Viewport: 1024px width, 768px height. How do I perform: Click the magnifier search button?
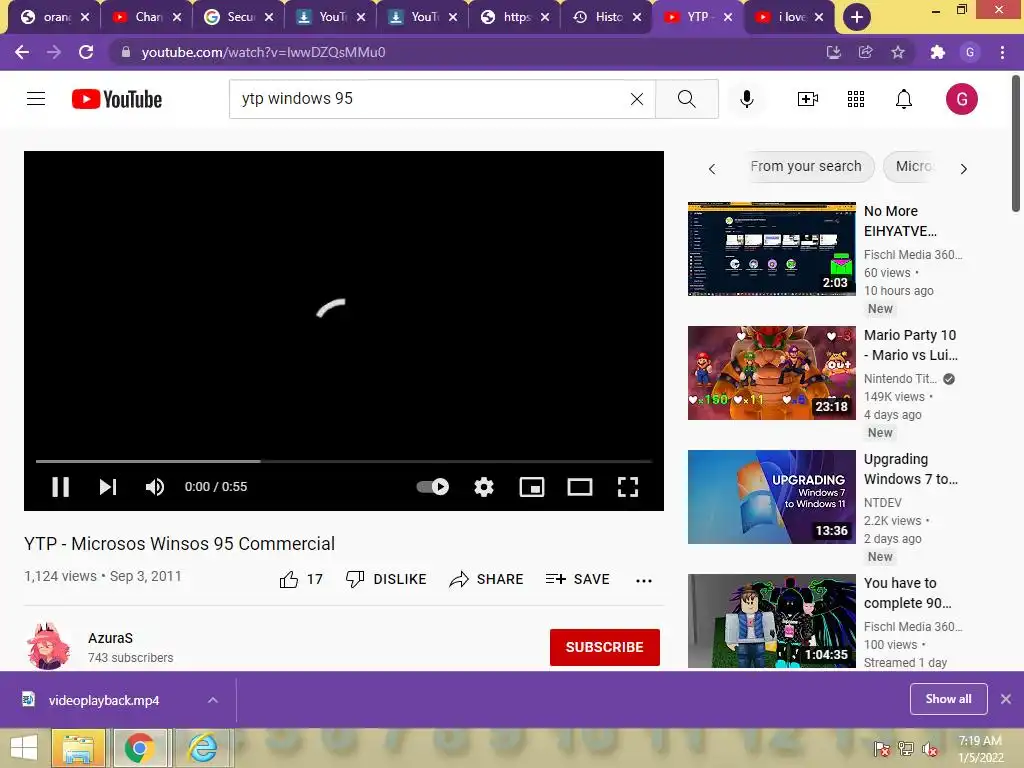coord(686,99)
